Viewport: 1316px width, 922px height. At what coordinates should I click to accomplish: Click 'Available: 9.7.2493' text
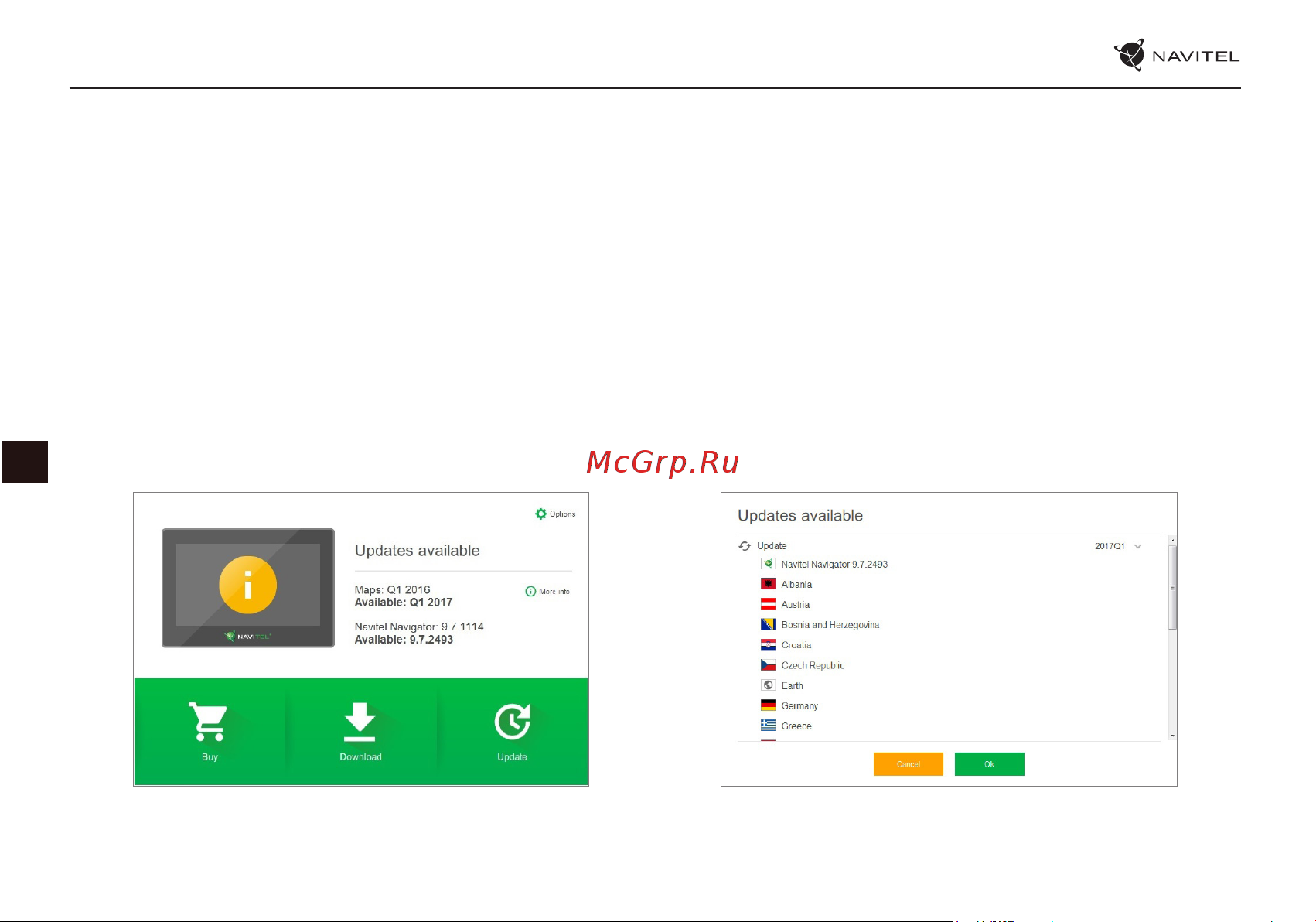coord(404,640)
